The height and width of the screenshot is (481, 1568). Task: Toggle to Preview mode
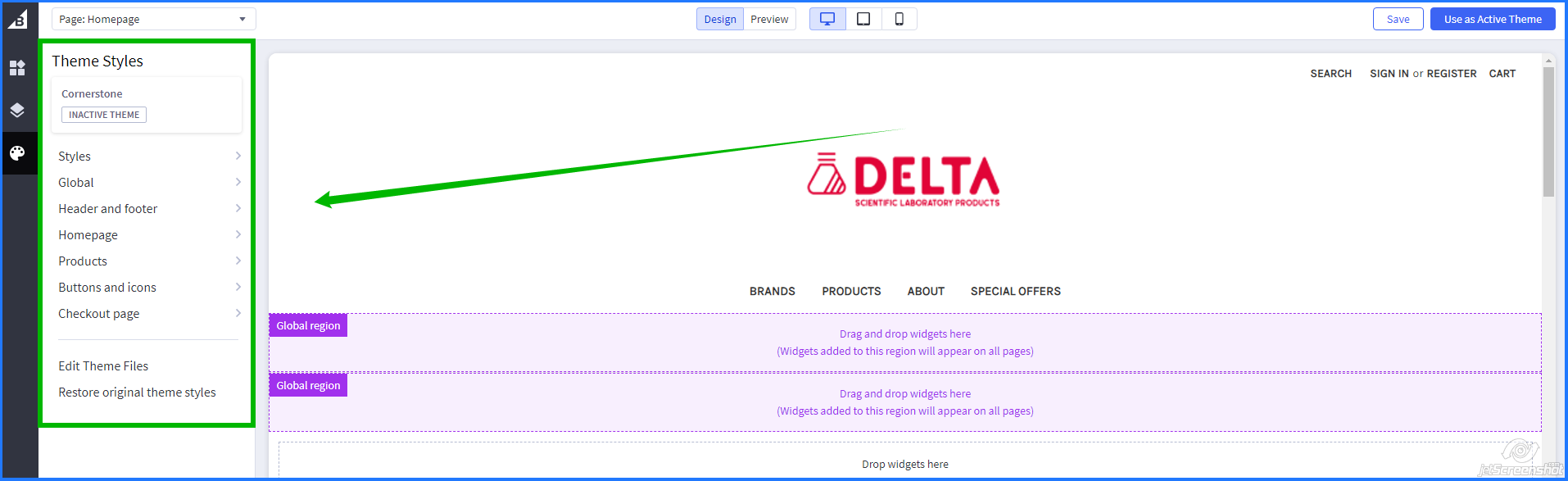point(769,19)
